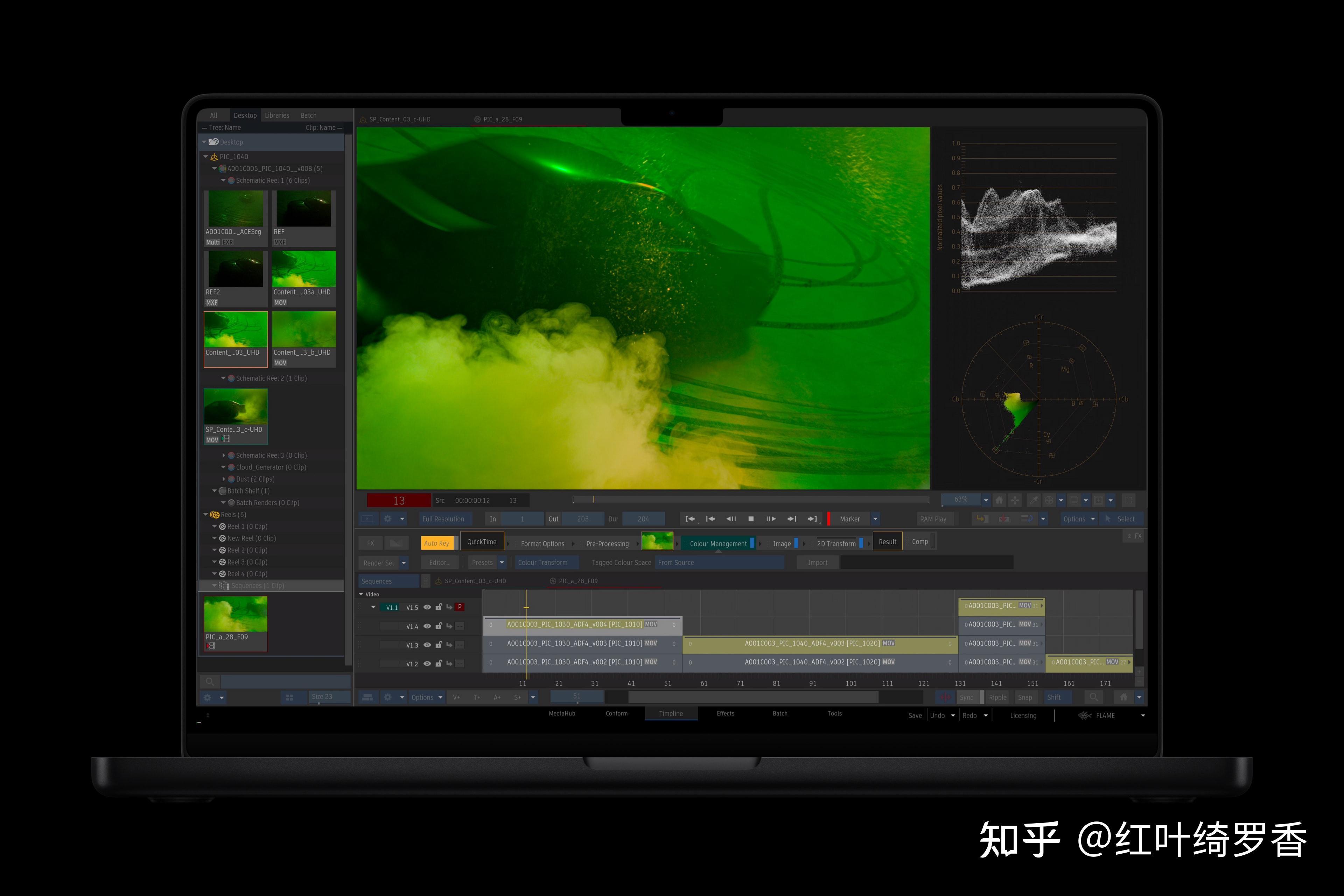Click the RAM Play button

pyautogui.click(x=934, y=519)
